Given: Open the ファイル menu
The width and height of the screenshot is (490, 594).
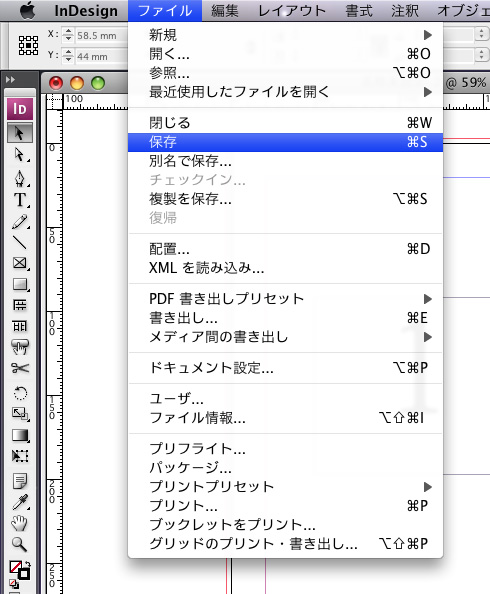Looking at the screenshot, I should point(165,11).
